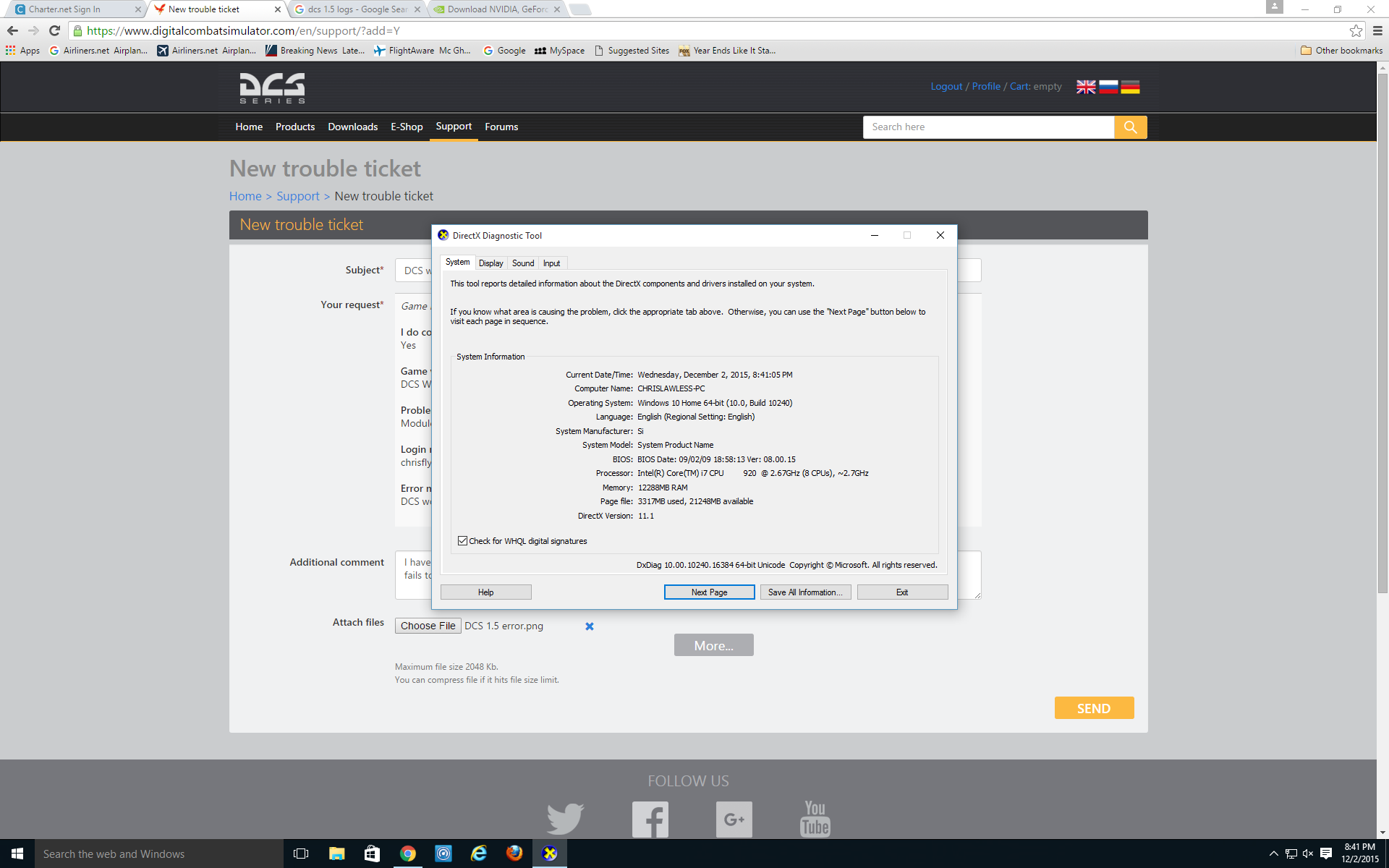The image size is (1389, 868).
Task: Click the Help button in DxDiag
Action: (x=485, y=592)
